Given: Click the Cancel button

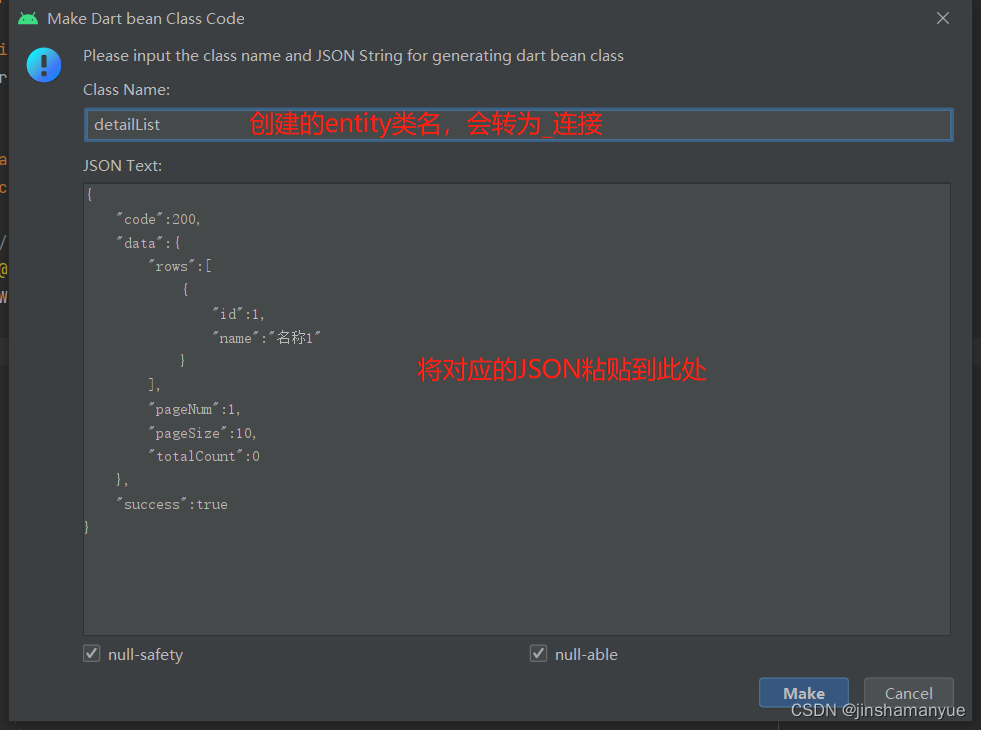Looking at the screenshot, I should coord(907,692).
